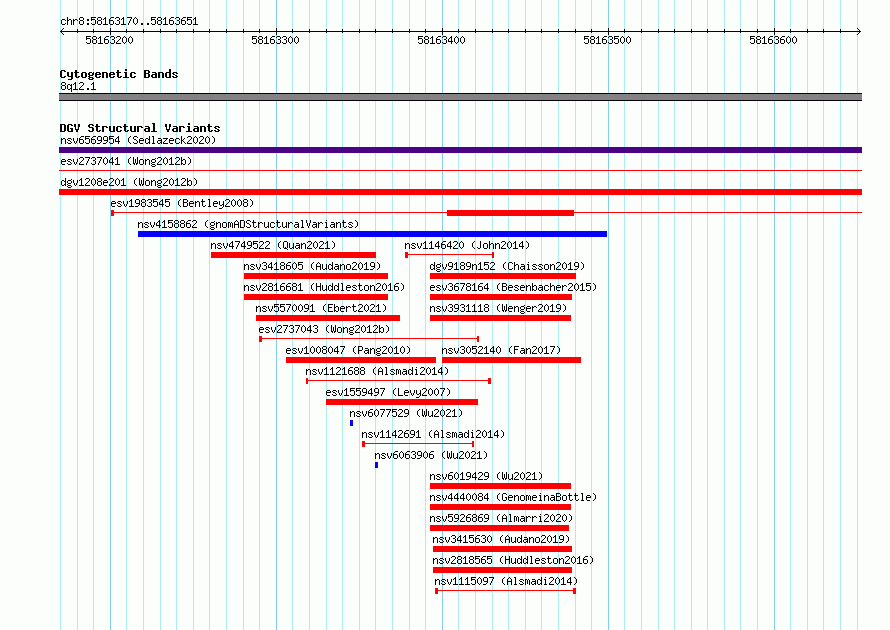Screen dimensions: 890x630
Task: Open nsv2818565 (Huddleston2016) label
Action: [513, 560]
